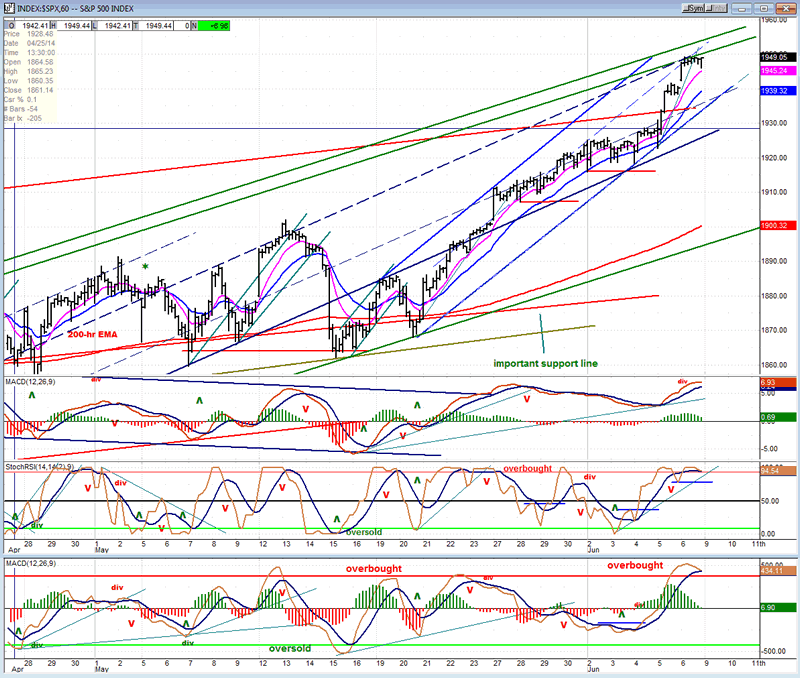This screenshot has width=800, height=678.
Task: Click the 434.11 value tag in bottom pane
Action: click(x=778, y=570)
